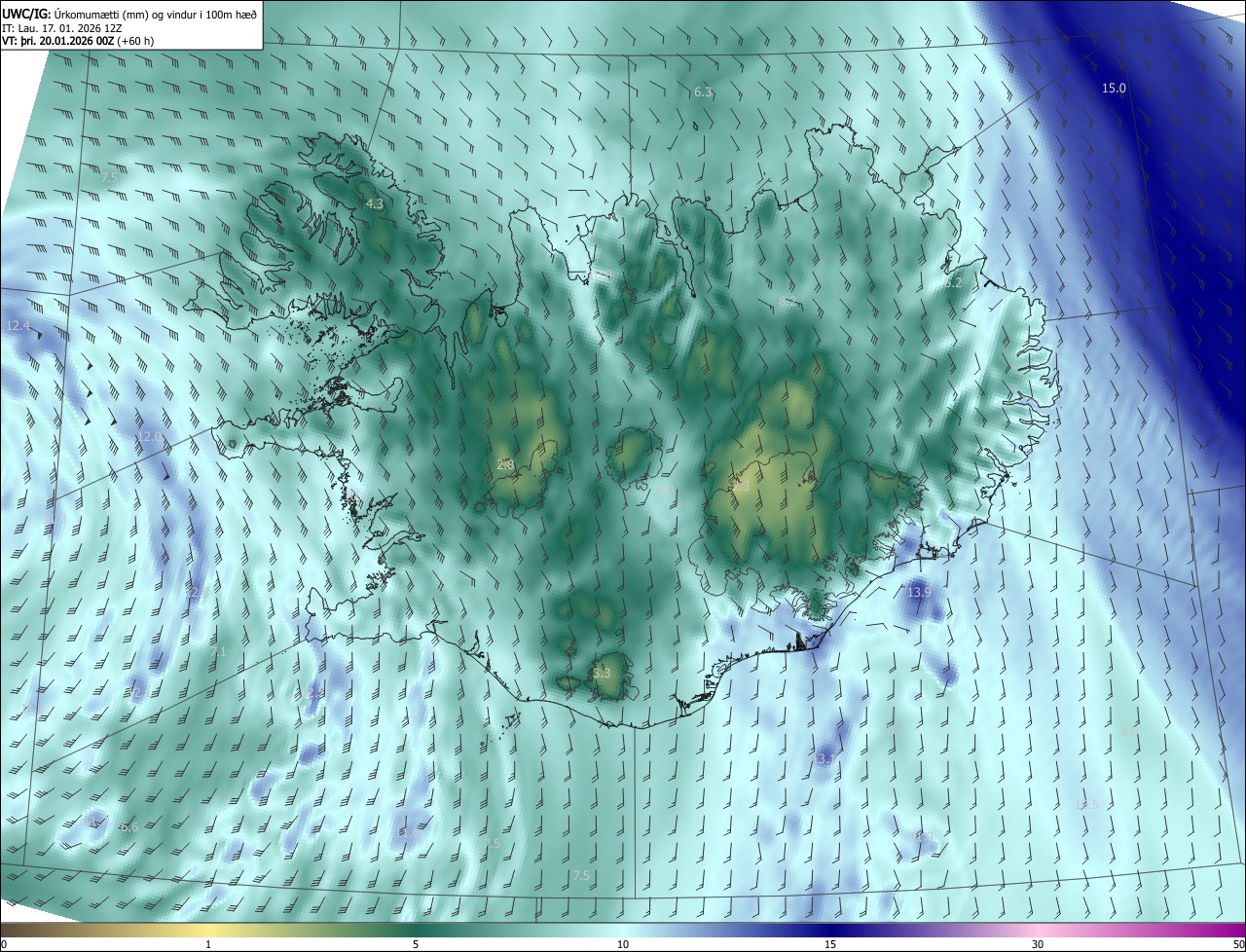Click the '12.4' value label on the map
Viewport: 1246px width, 952px height.
coord(18,325)
